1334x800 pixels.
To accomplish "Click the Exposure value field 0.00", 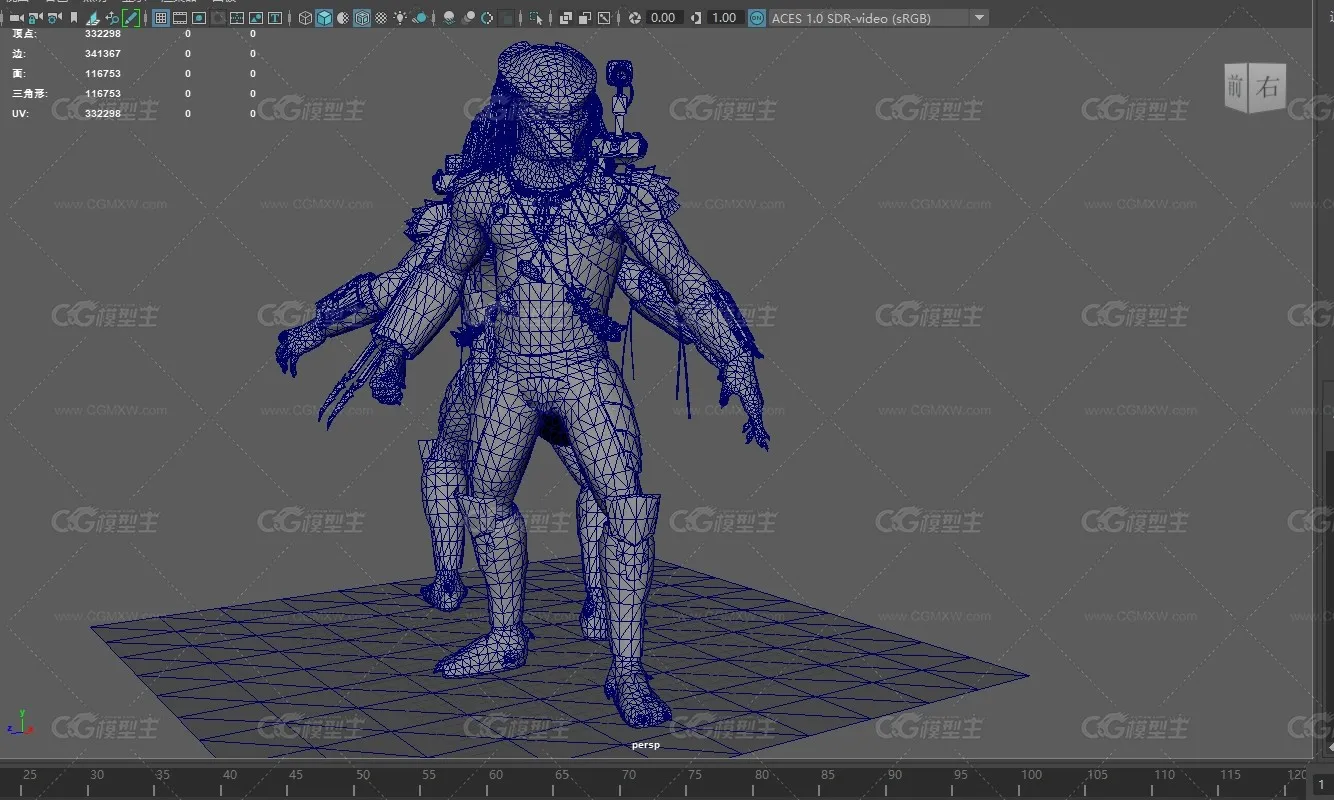I will [663, 18].
